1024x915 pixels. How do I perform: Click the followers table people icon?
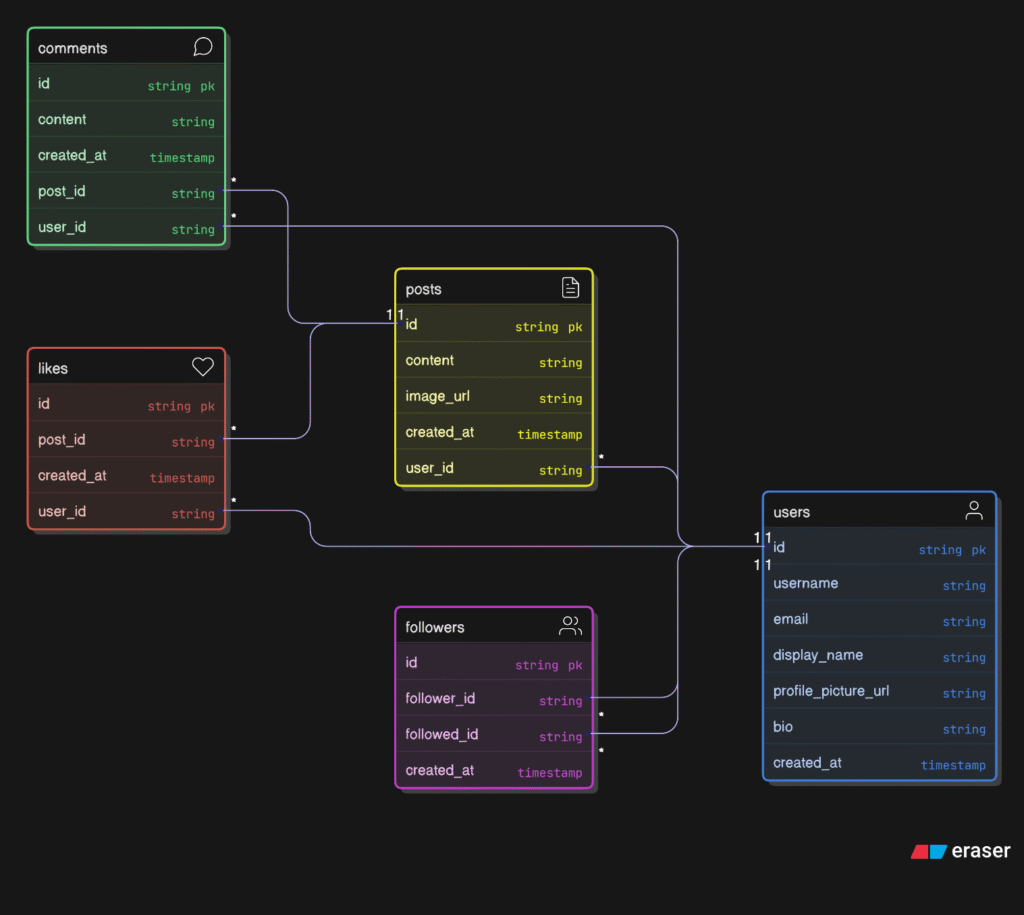point(570,626)
